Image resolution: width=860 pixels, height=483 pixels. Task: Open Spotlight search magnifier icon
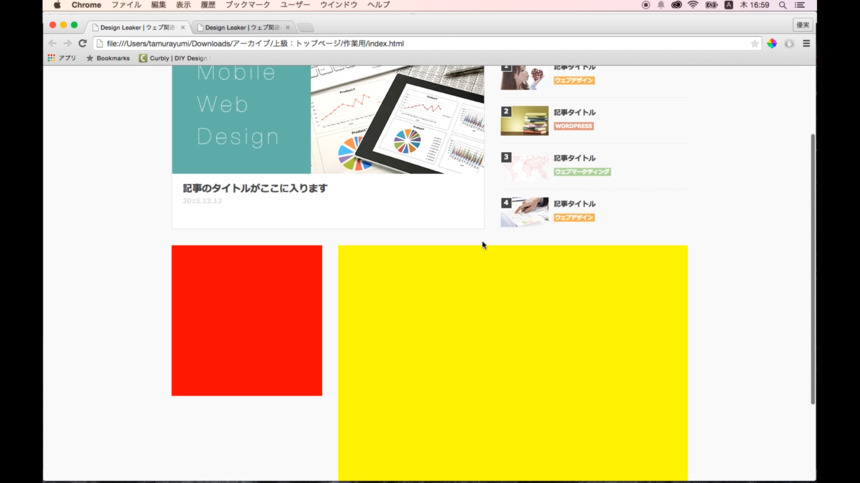tap(783, 5)
